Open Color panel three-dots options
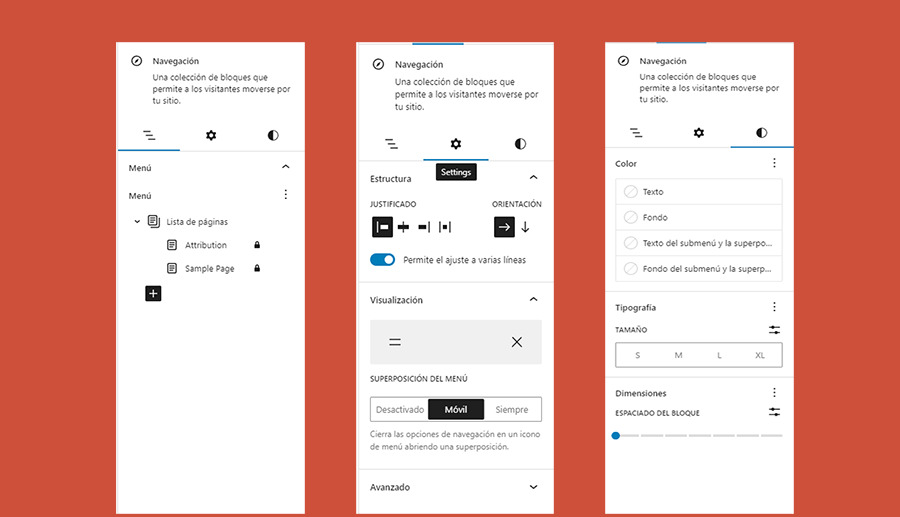This screenshot has width=900, height=517. click(774, 163)
